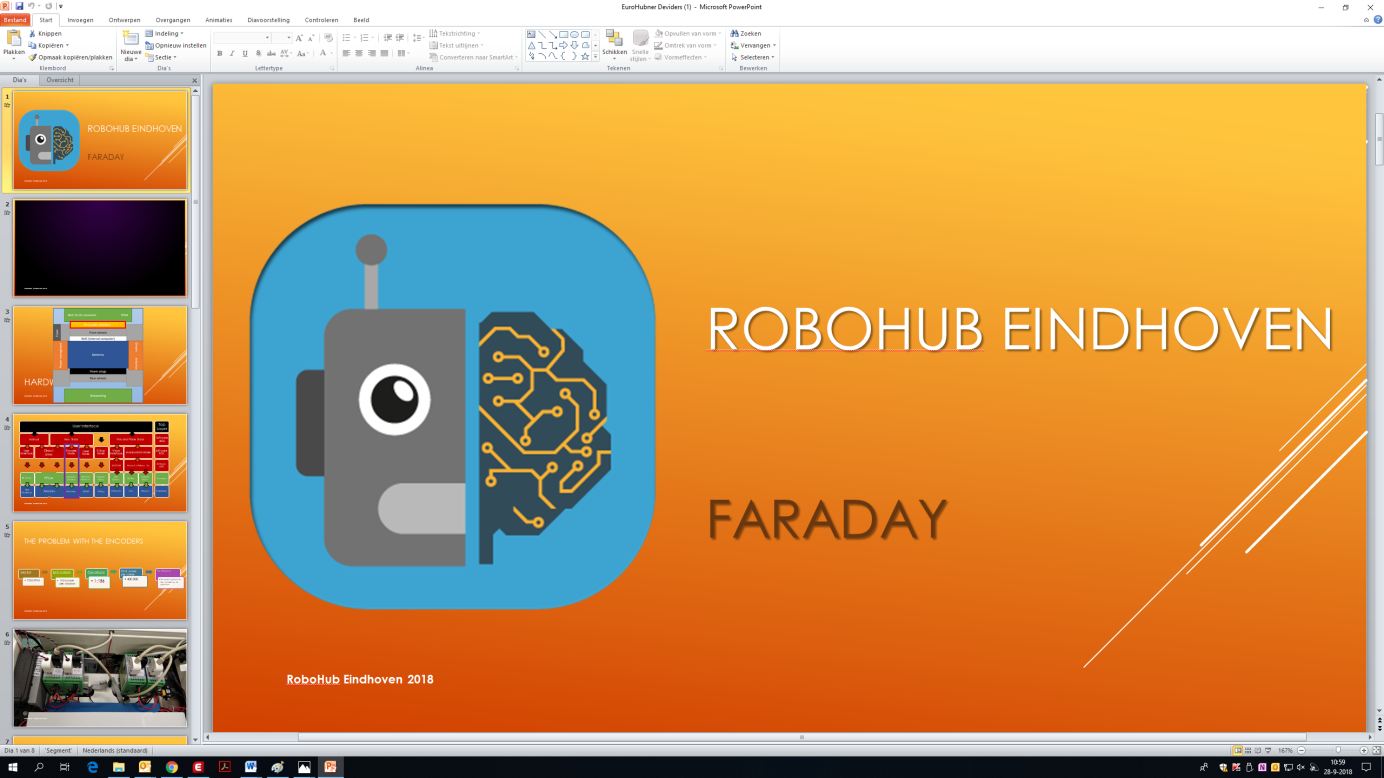Click the Save icon in quick access toolbar
The height and width of the screenshot is (778, 1384).
pos(19,6)
